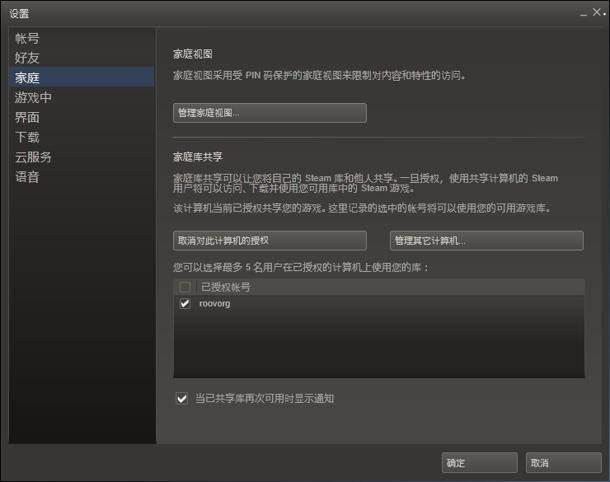Select the roovorg account name text
Viewport: 610px width, 482px height.
click(215, 303)
